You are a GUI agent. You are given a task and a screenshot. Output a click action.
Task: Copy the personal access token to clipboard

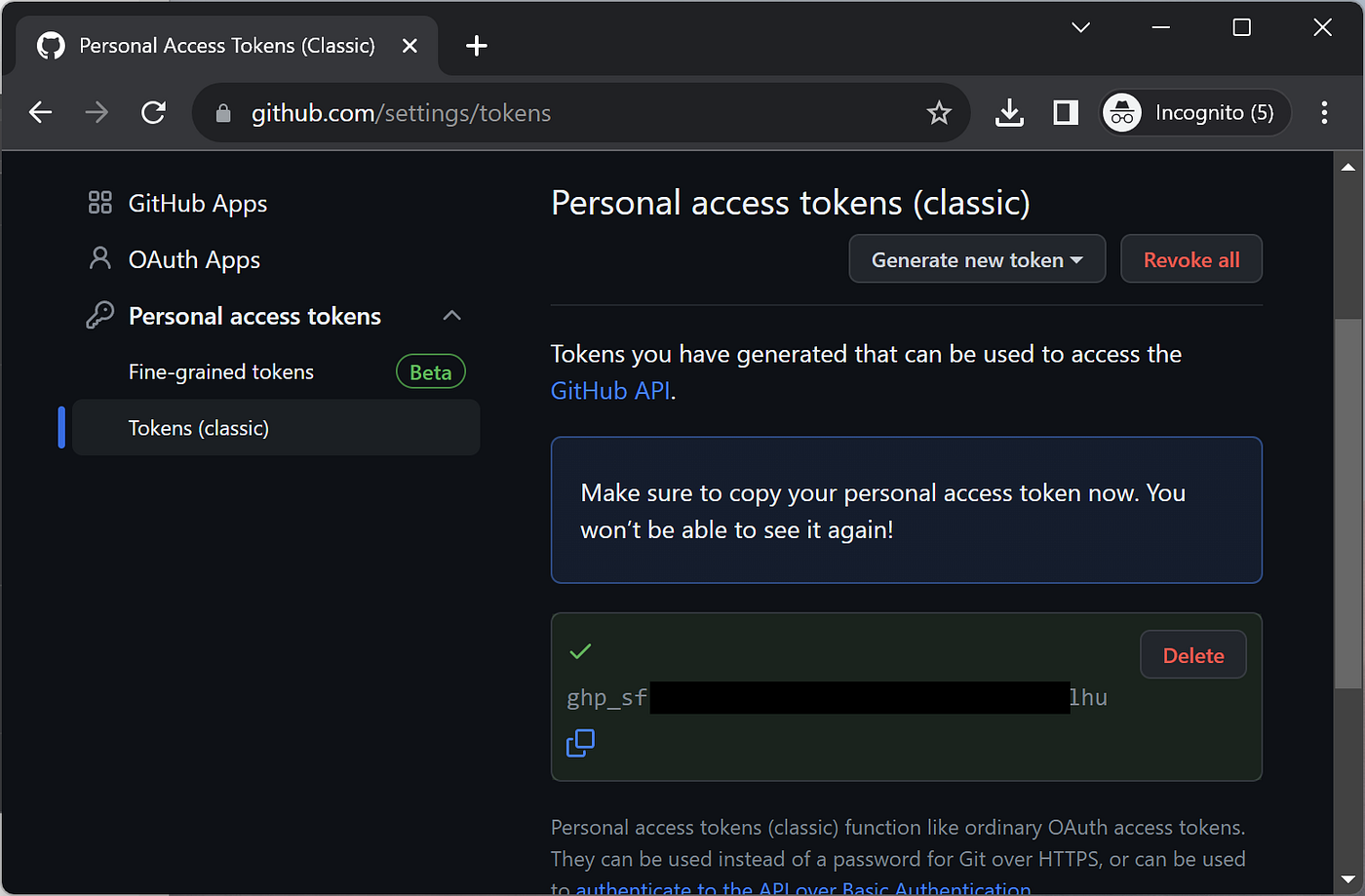[580, 743]
